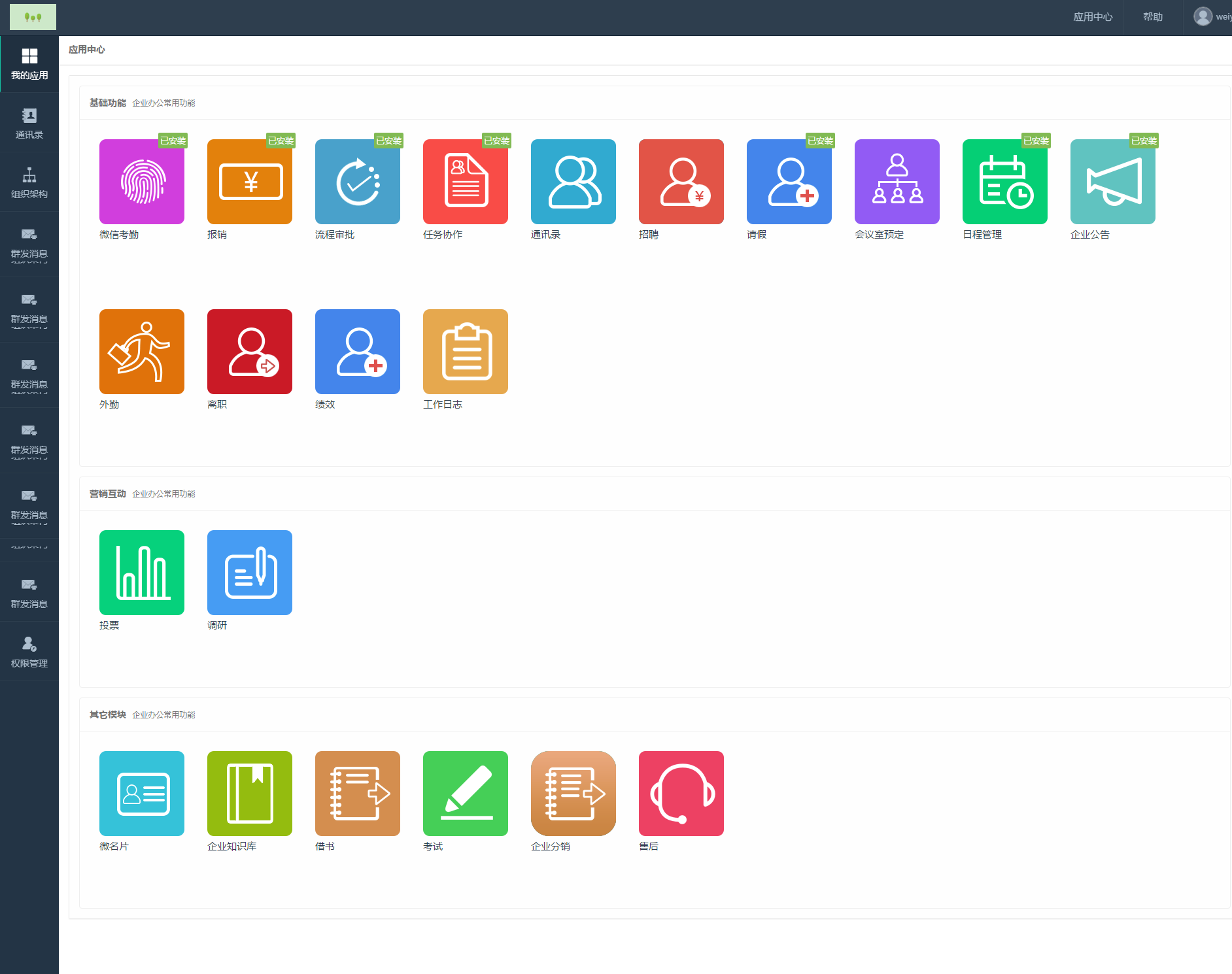
Task: Click the 基础功能 section heading
Action: pyautogui.click(x=108, y=103)
